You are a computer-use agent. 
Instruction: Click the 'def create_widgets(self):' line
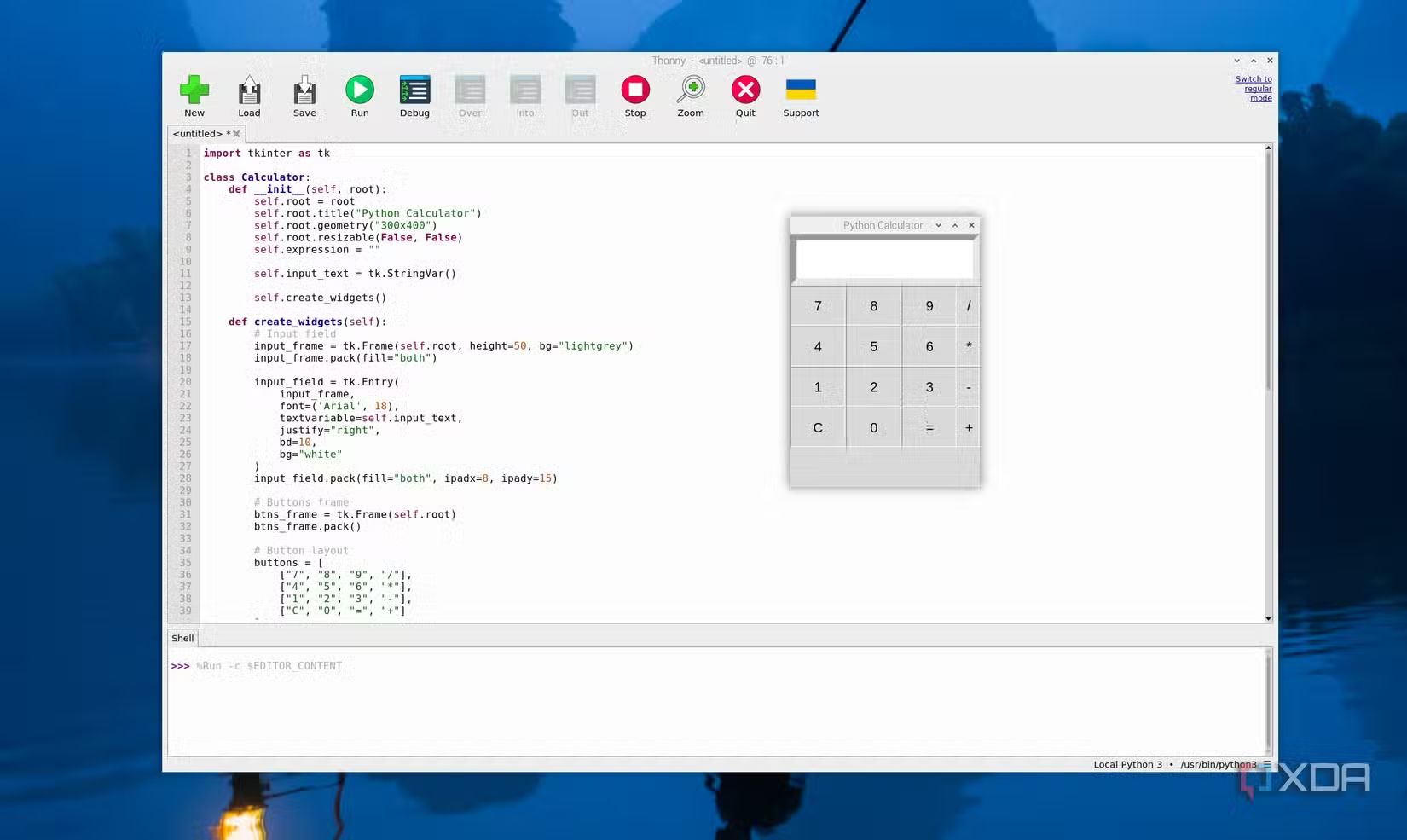(x=307, y=322)
